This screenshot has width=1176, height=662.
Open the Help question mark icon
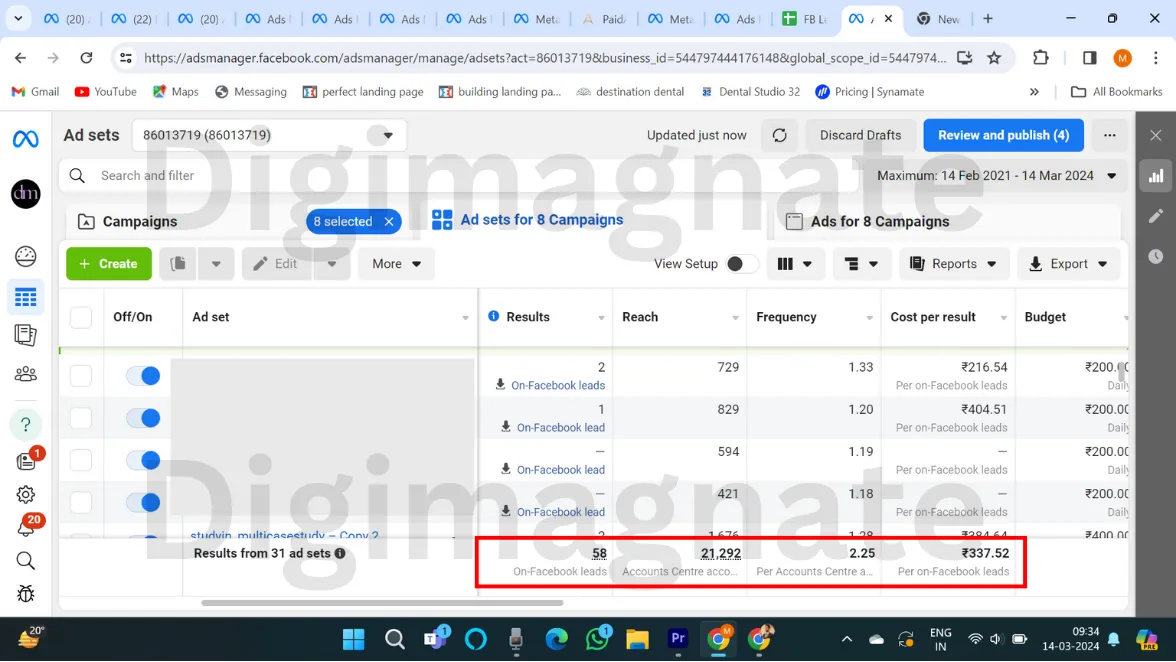click(x=26, y=424)
